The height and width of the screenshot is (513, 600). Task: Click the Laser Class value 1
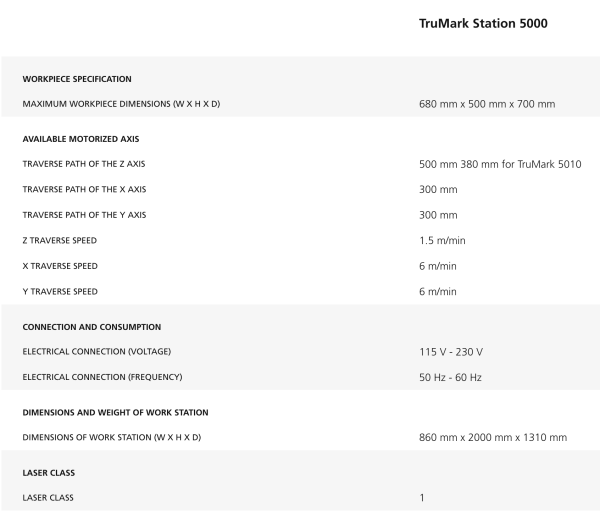pos(422,497)
